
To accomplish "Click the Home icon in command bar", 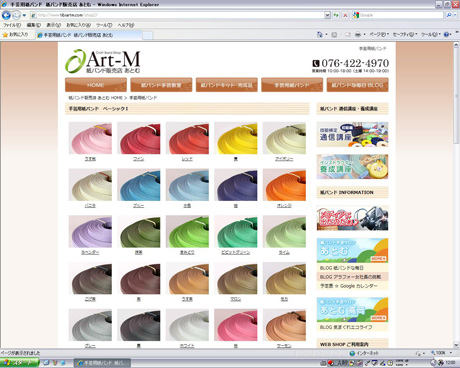I will point(320,34).
